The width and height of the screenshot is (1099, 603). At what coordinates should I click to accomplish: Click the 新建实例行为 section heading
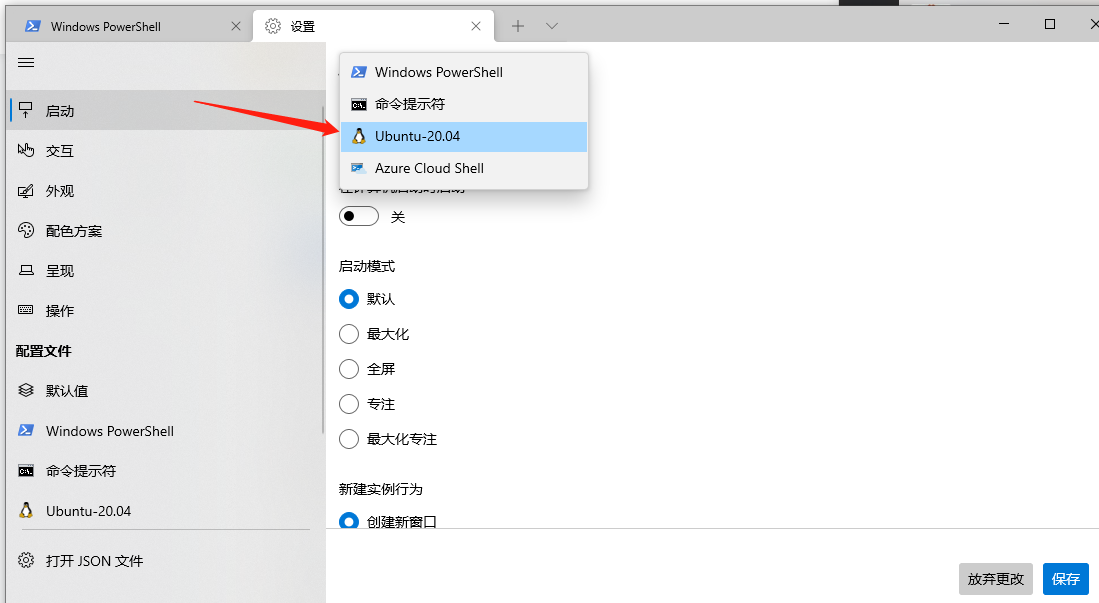point(381,489)
